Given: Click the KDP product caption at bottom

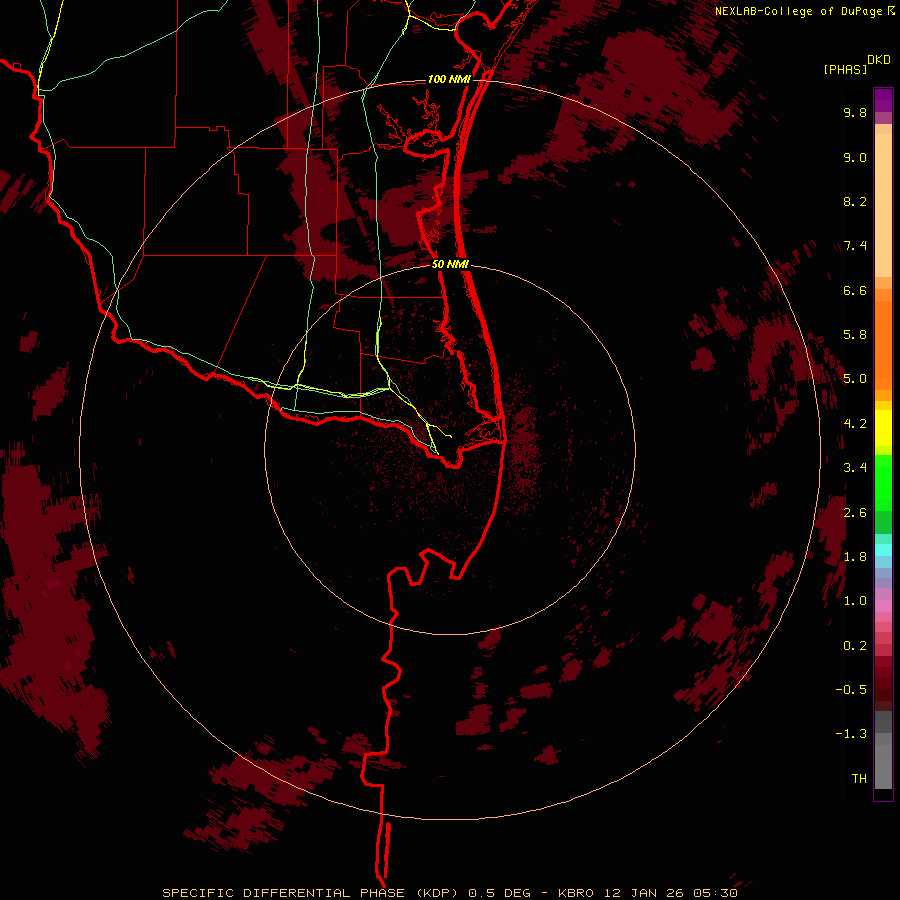Looking at the screenshot, I should click(x=449, y=893).
